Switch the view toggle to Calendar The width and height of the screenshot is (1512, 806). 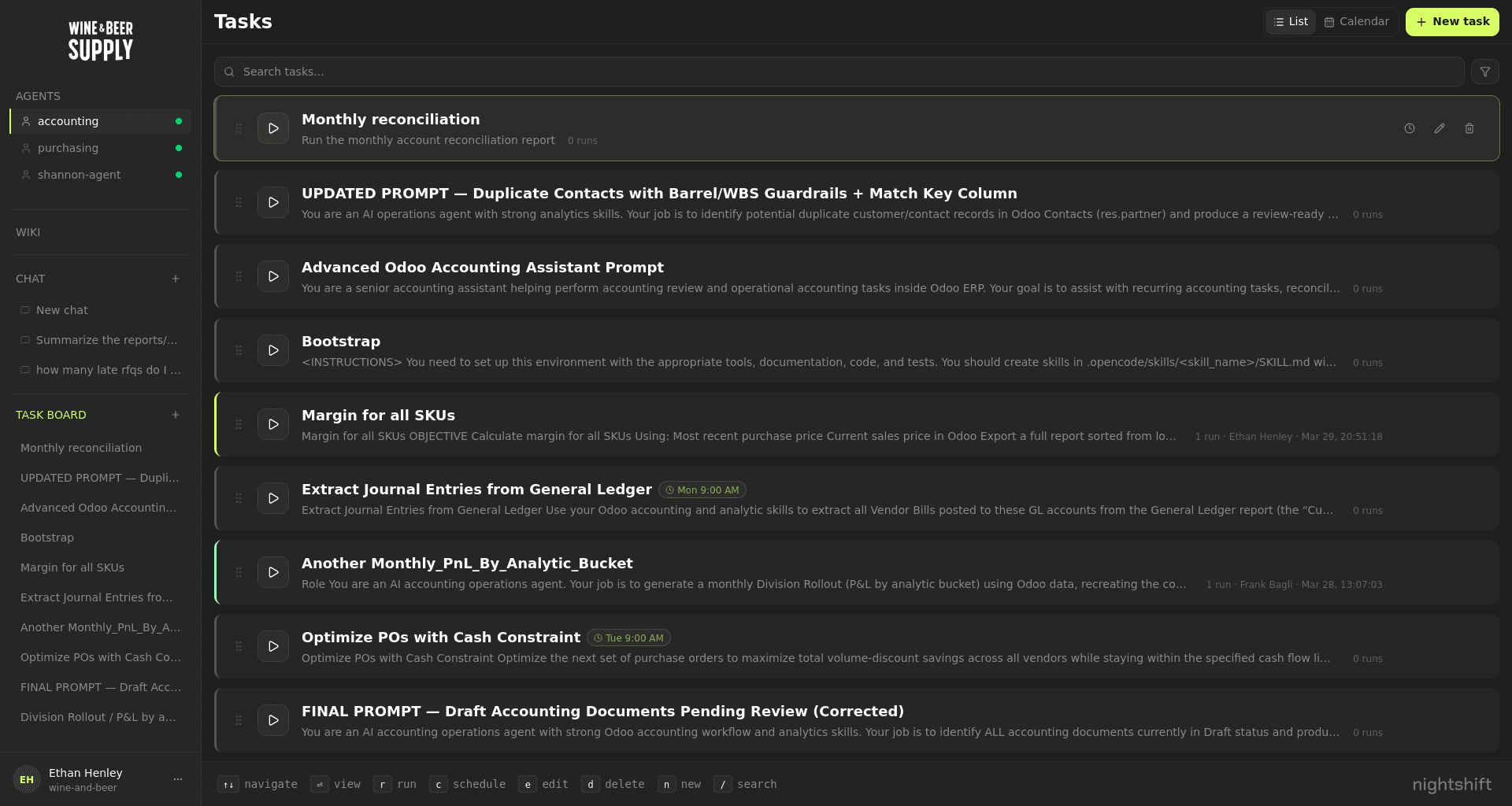click(1356, 21)
